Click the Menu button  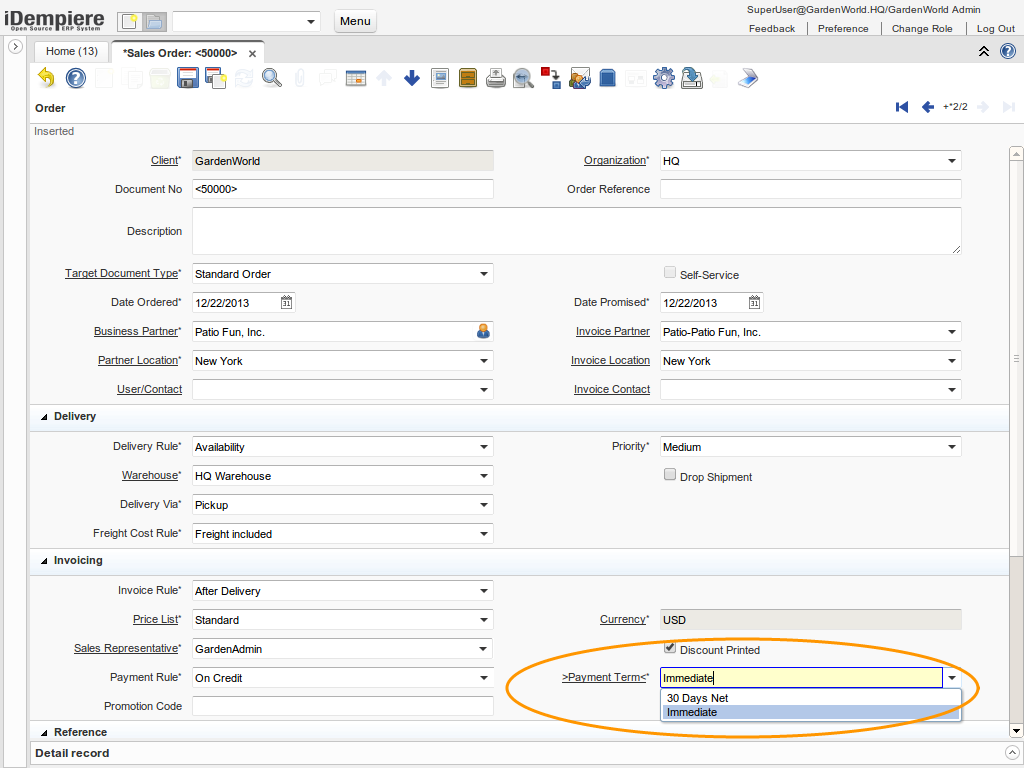coord(355,21)
